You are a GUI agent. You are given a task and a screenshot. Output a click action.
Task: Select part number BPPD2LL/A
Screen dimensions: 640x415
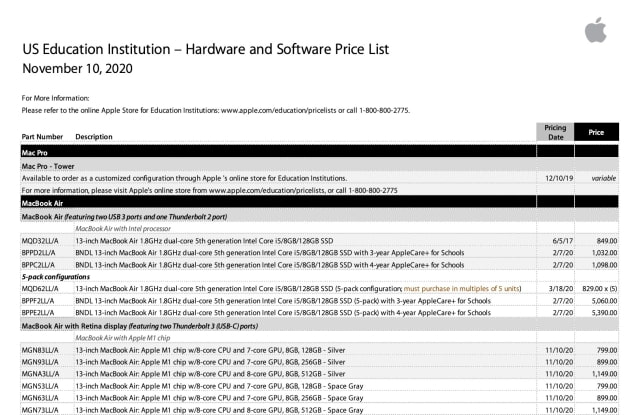[38, 253]
